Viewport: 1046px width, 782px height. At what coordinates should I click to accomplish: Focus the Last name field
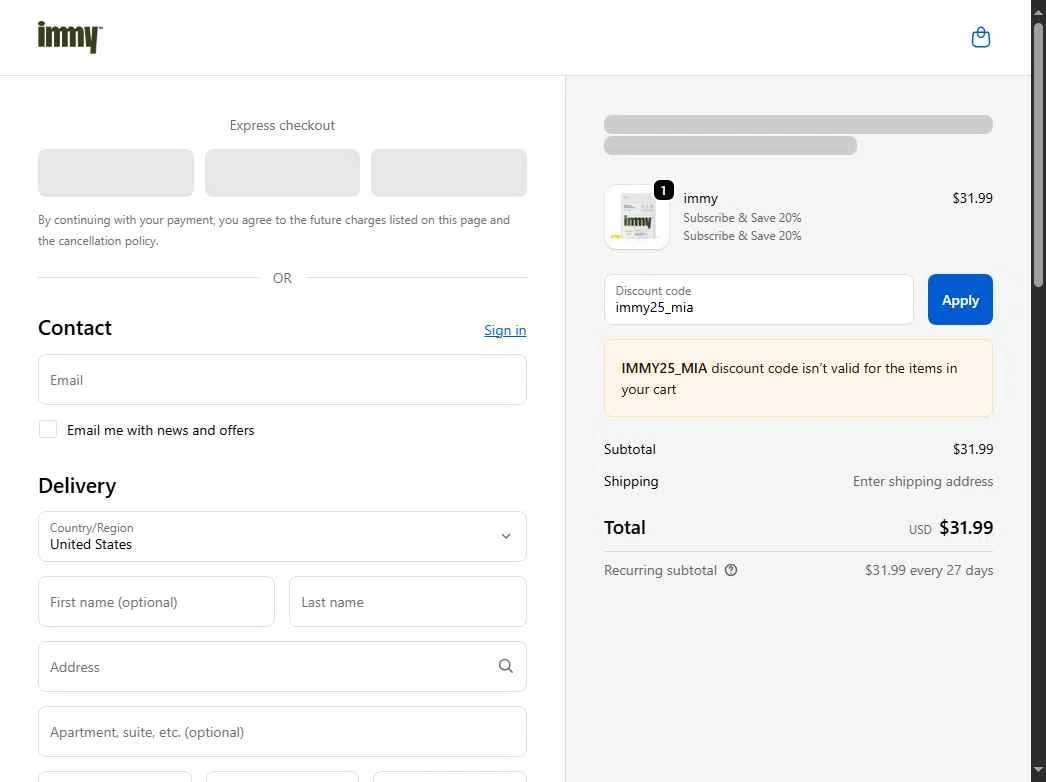pos(408,602)
